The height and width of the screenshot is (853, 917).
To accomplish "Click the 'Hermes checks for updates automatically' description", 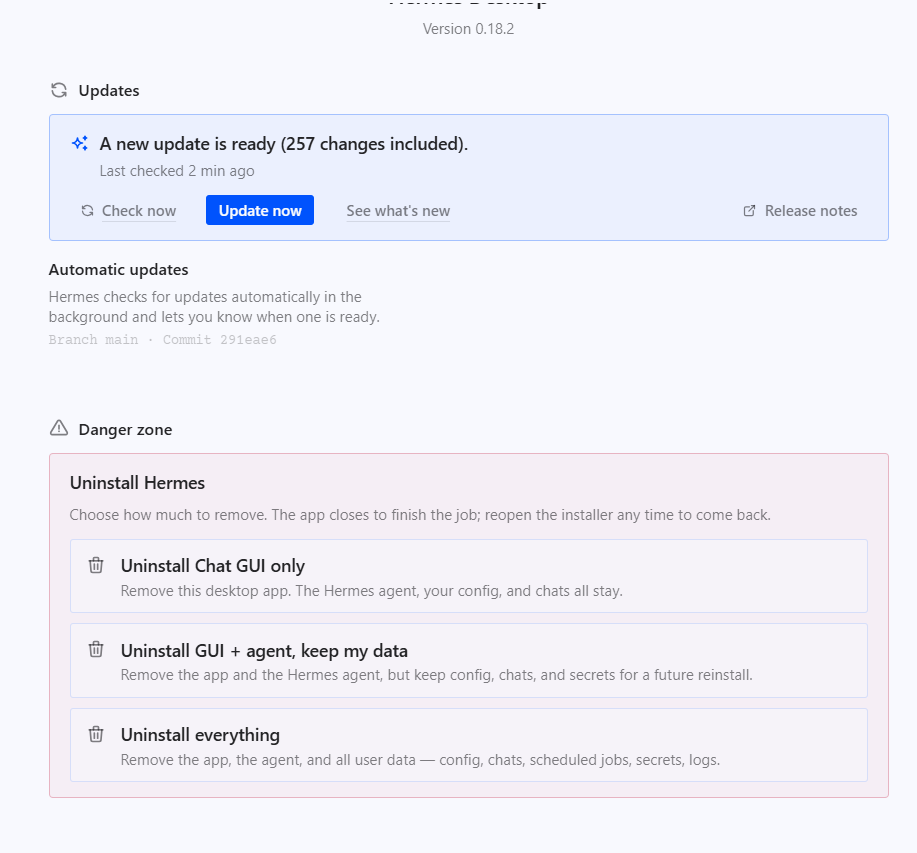I will click(x=214, y=307).
